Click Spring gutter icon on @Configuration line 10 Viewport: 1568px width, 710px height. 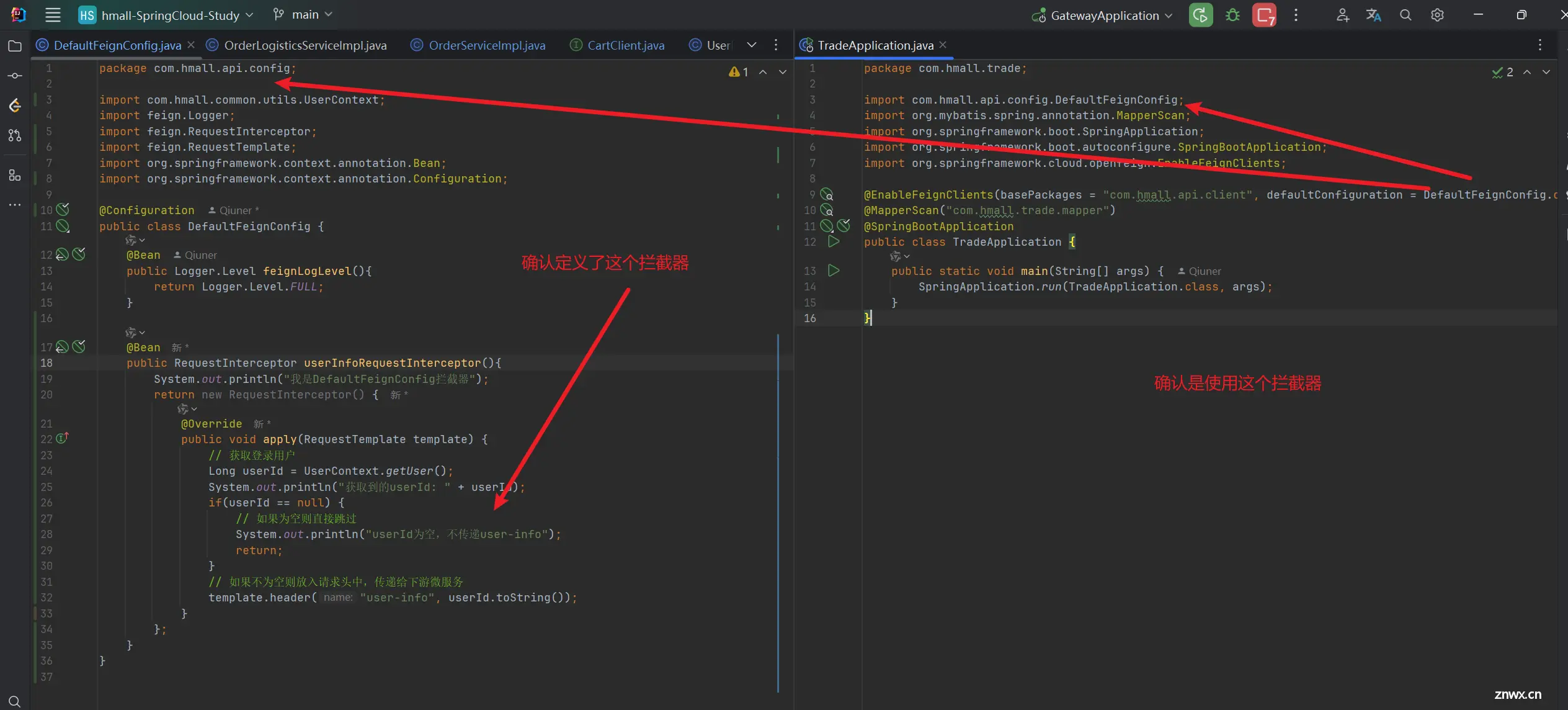(x=63, y=209)
